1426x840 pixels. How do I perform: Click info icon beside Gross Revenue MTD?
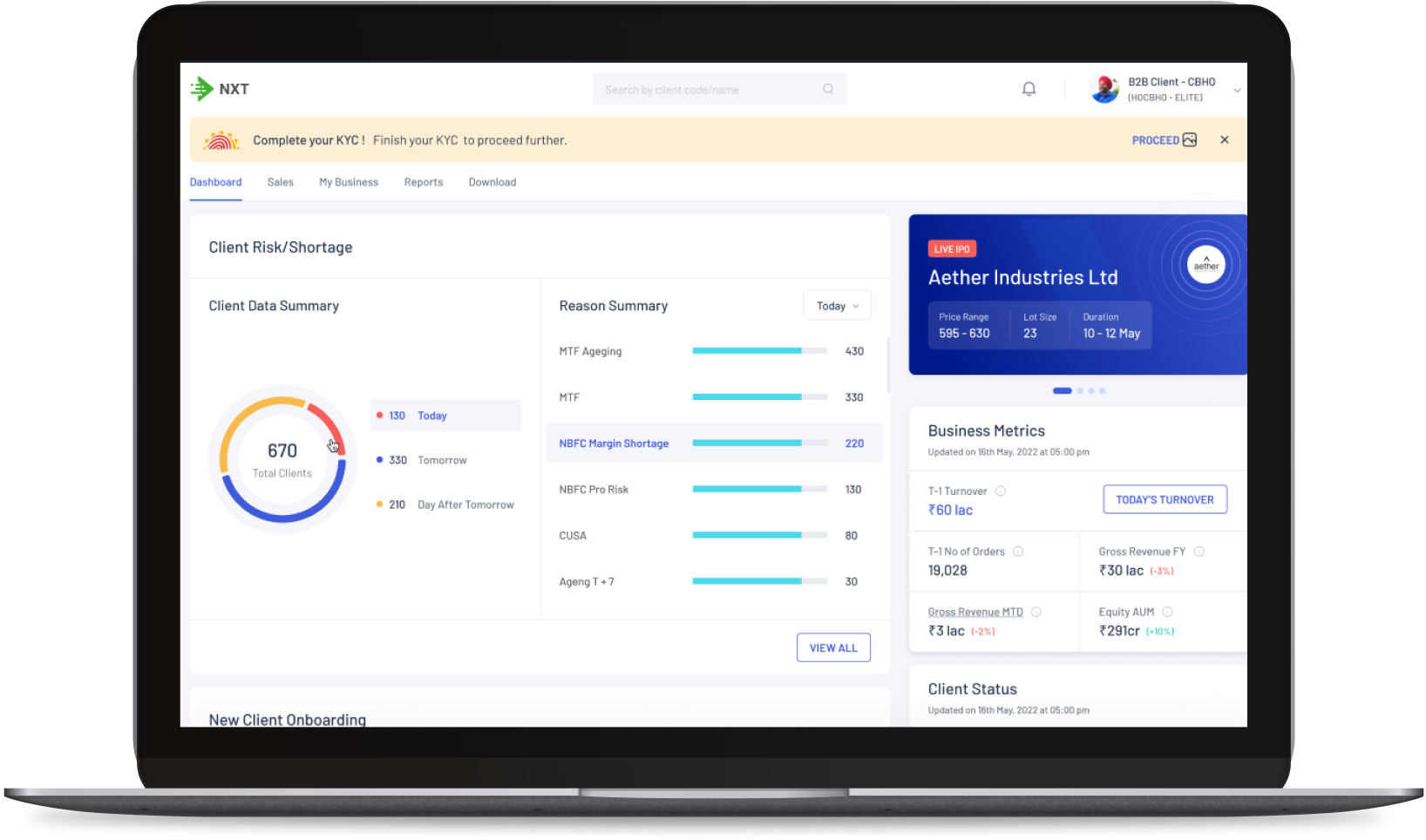point(1036,613)
